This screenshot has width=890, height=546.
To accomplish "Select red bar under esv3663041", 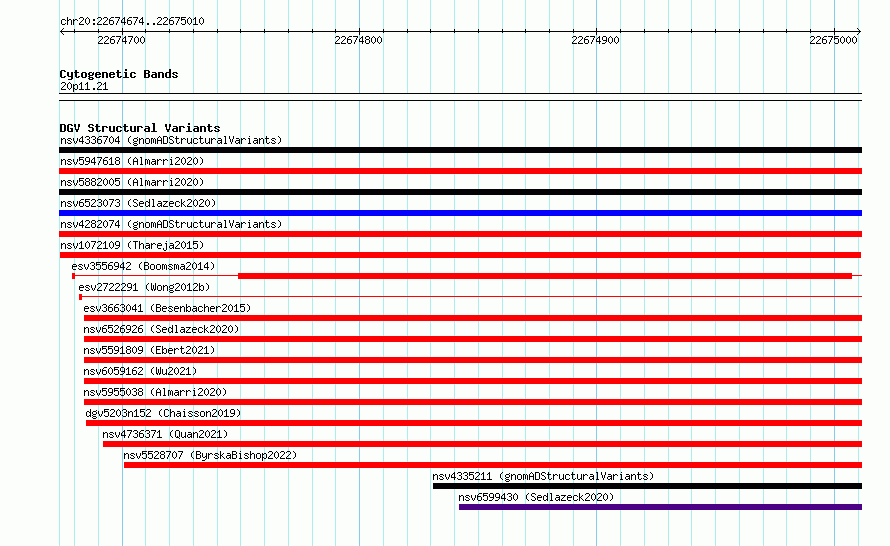I will (x=473, y=318).
